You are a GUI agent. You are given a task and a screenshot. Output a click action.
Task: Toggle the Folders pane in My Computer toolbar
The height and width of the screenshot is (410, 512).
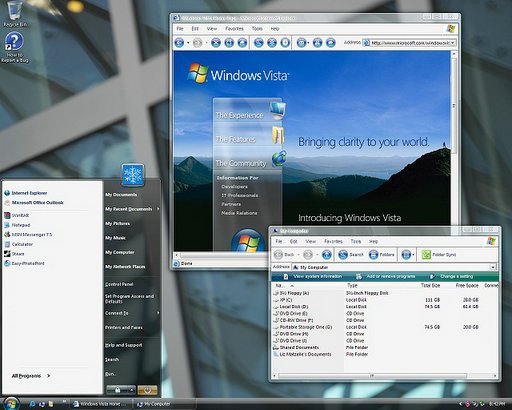pyautogui.click(x=381, y=255)
